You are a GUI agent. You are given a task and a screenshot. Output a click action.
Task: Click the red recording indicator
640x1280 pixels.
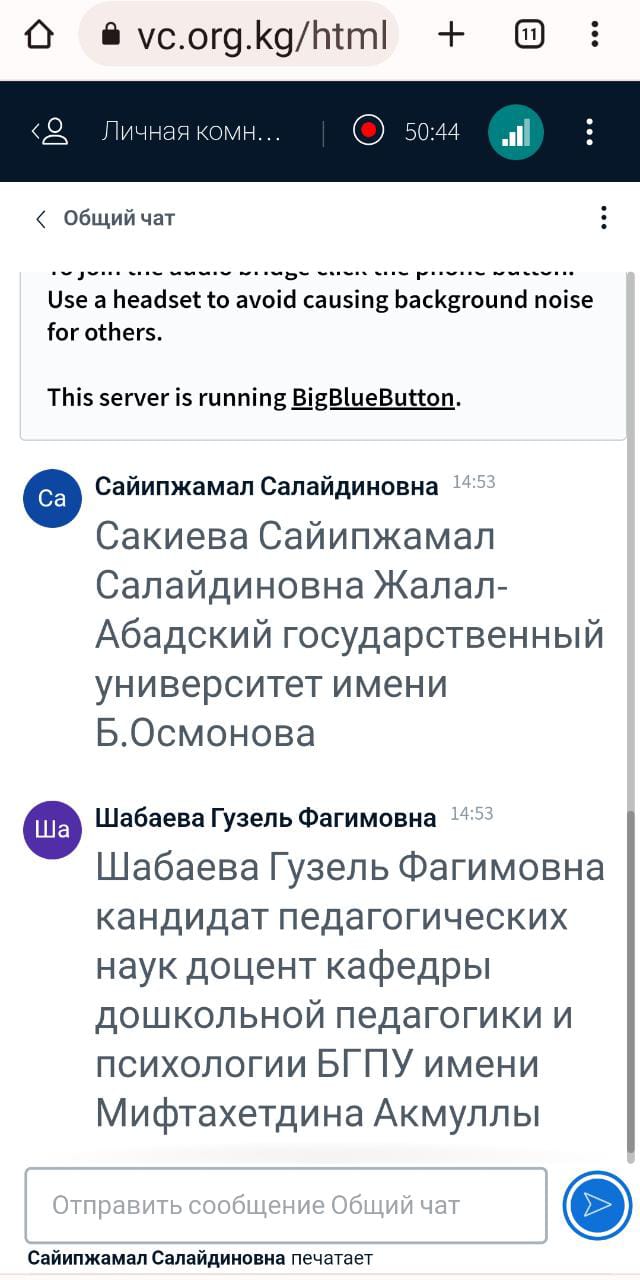[369, 131]
